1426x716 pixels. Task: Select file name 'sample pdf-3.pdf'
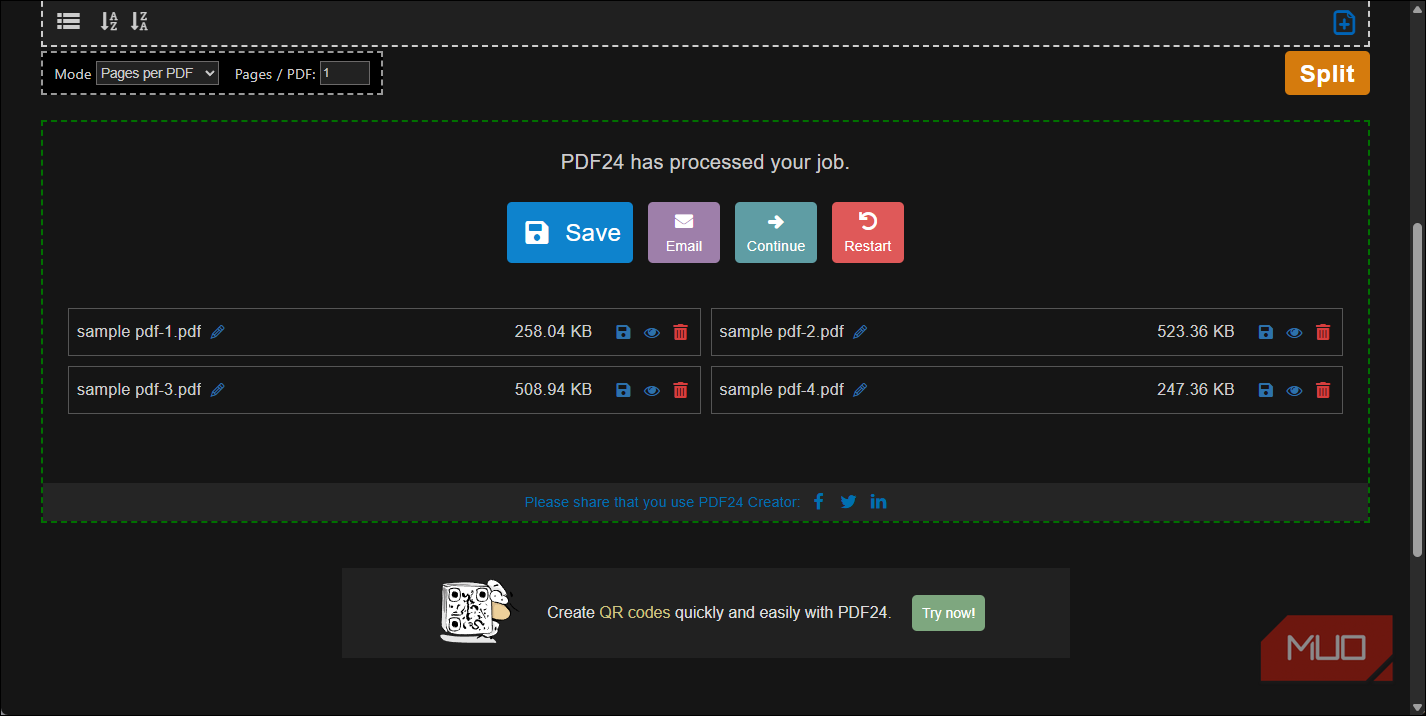pos(139,390)
